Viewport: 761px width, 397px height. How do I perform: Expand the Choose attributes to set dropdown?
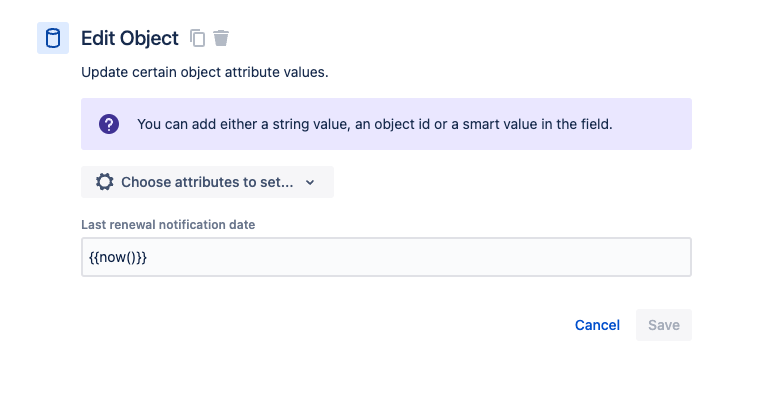pyautogui.click(x=207, y=182)
